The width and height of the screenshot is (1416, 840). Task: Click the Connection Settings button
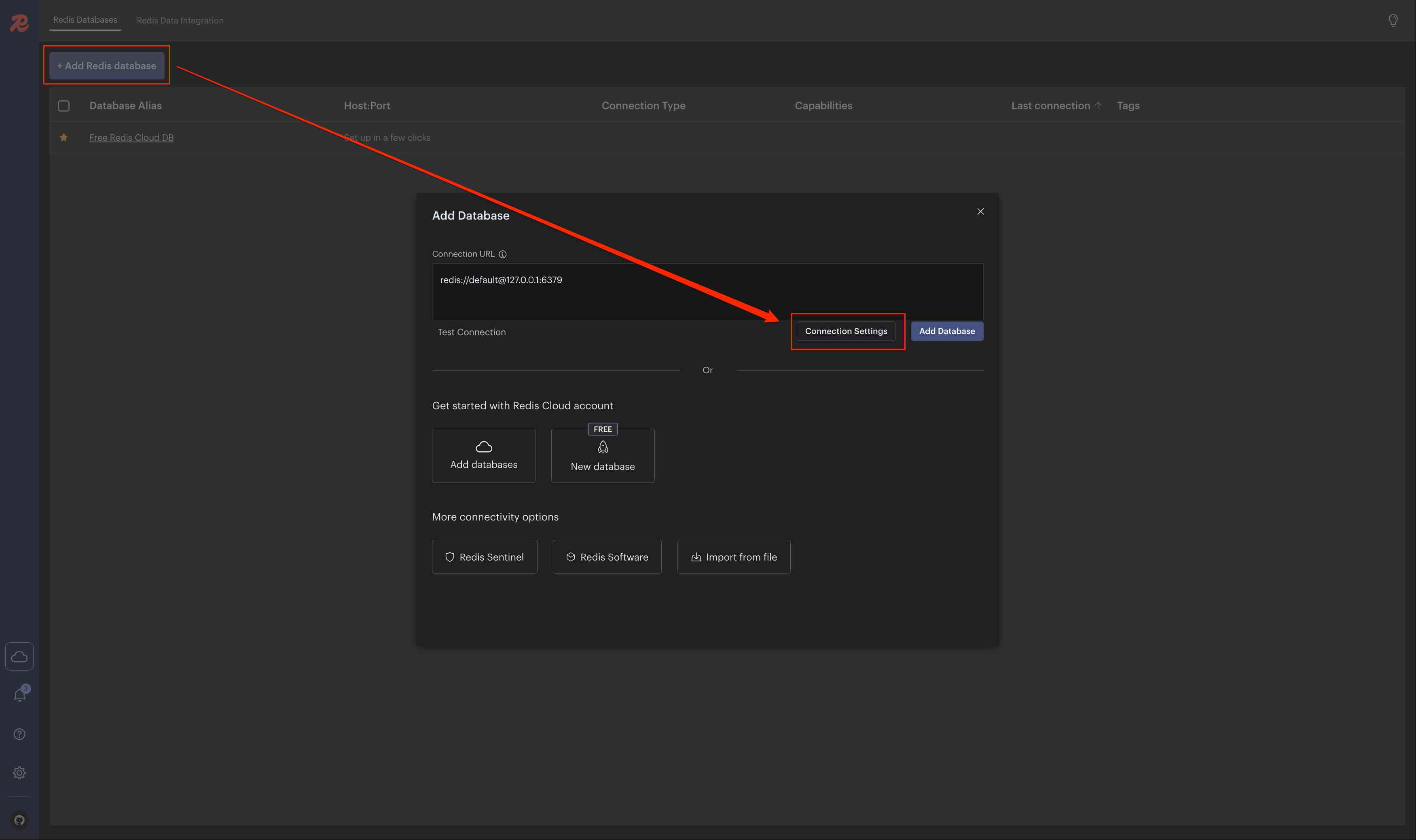(x=846, y=331)
